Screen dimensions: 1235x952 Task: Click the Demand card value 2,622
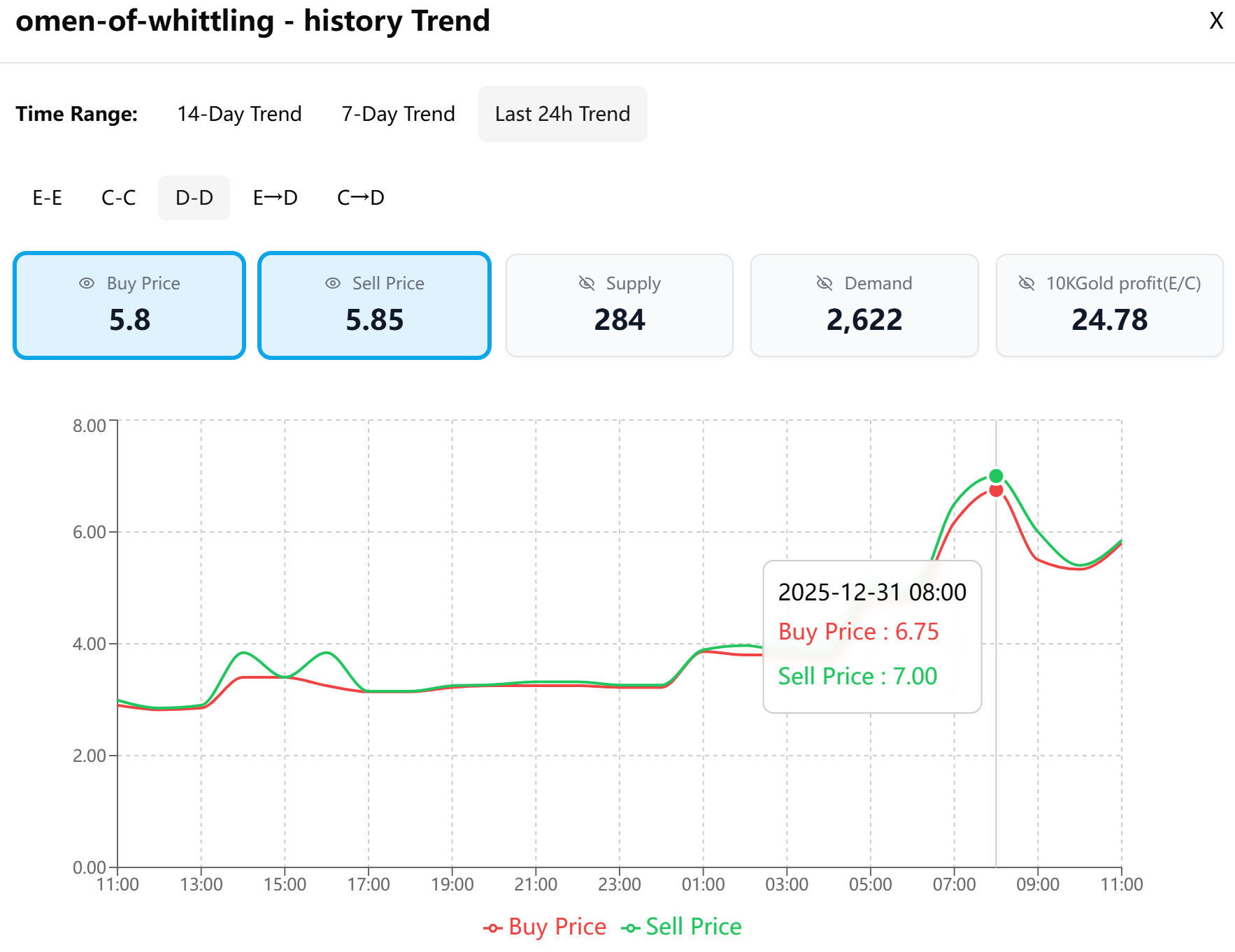864,320
